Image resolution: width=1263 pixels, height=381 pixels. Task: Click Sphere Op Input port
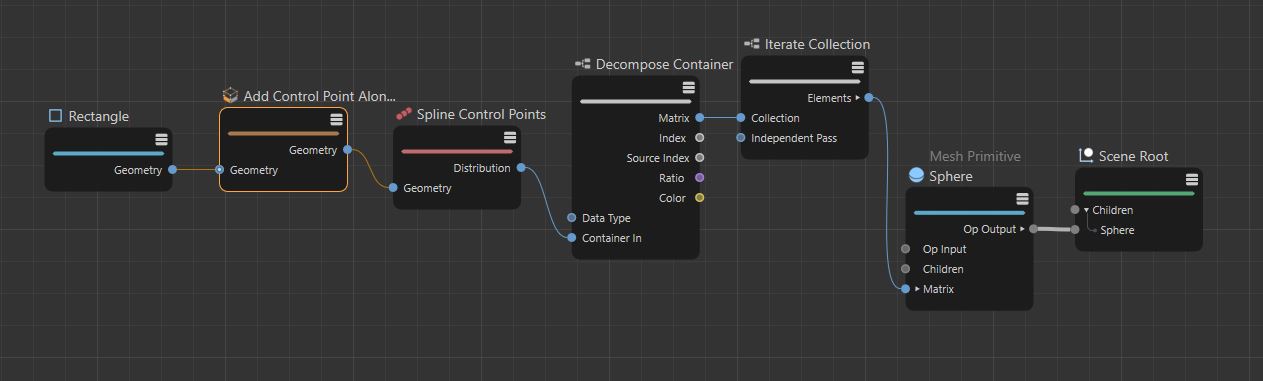point(906,249)
